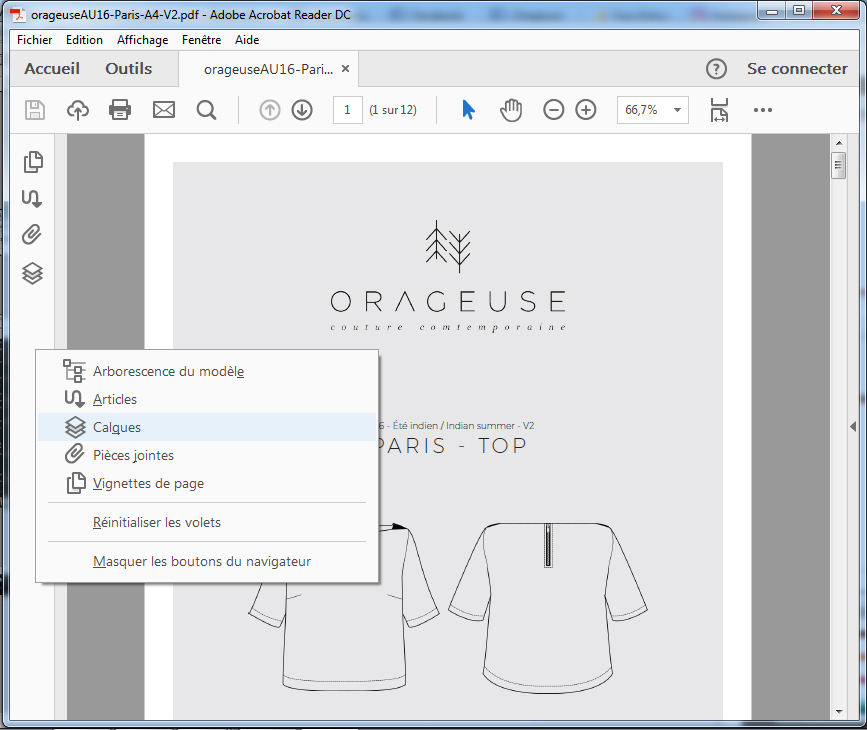This screenshot has width=867, height=730.
Task: Click the Save file icon
Action: tap(35, 110)
